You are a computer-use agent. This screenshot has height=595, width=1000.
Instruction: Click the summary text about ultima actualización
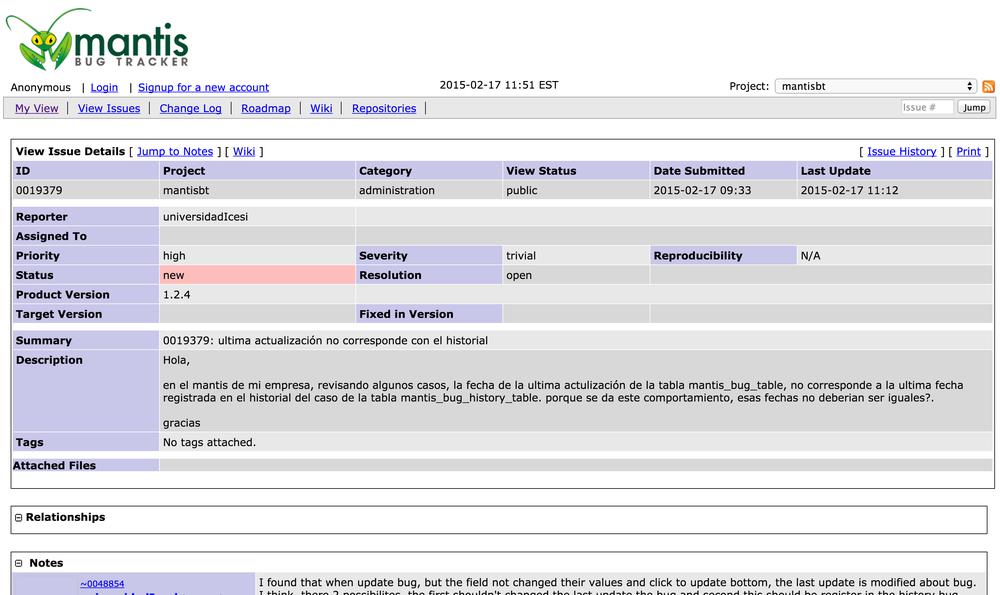click(325, 341)
